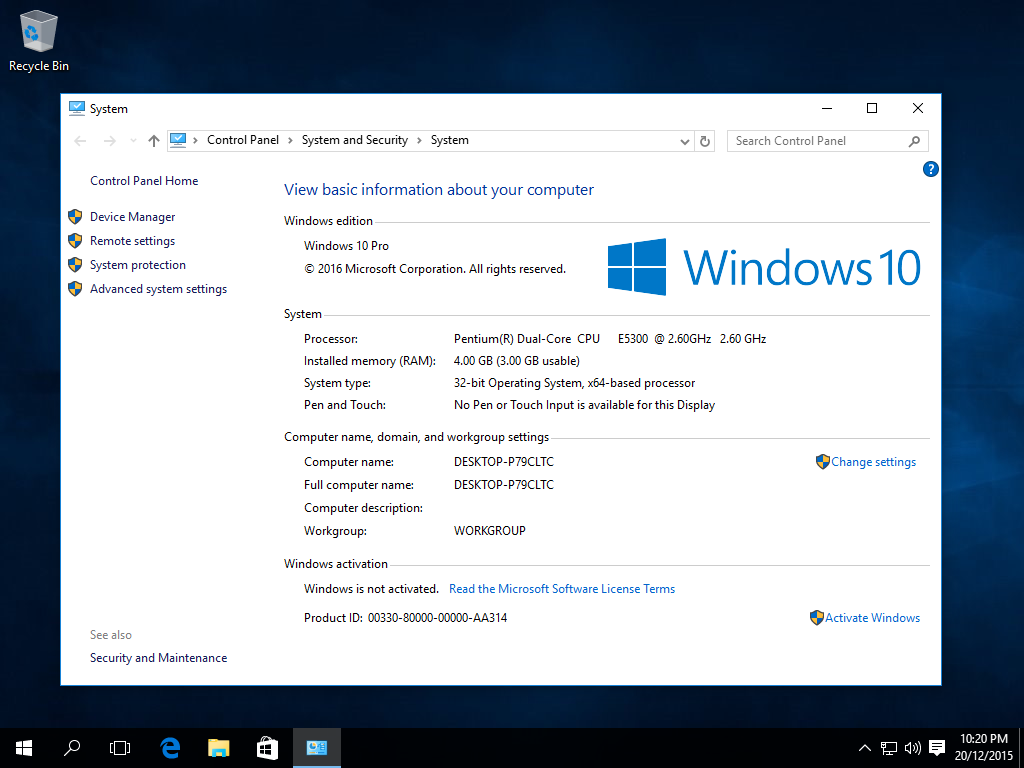Screen dimensions: 1024x768
Task: Click Activate Windows link
Action: click(872, 618)
